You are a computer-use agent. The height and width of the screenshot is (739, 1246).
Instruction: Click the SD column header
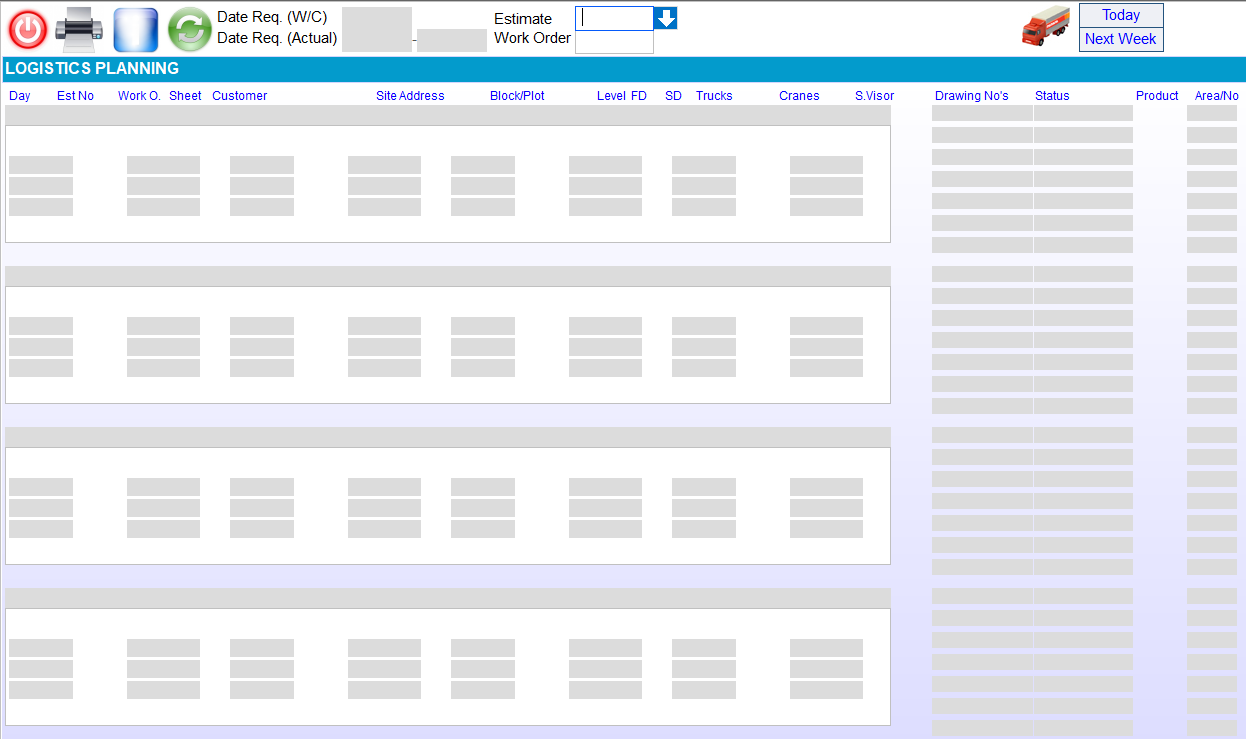[673, 96]
